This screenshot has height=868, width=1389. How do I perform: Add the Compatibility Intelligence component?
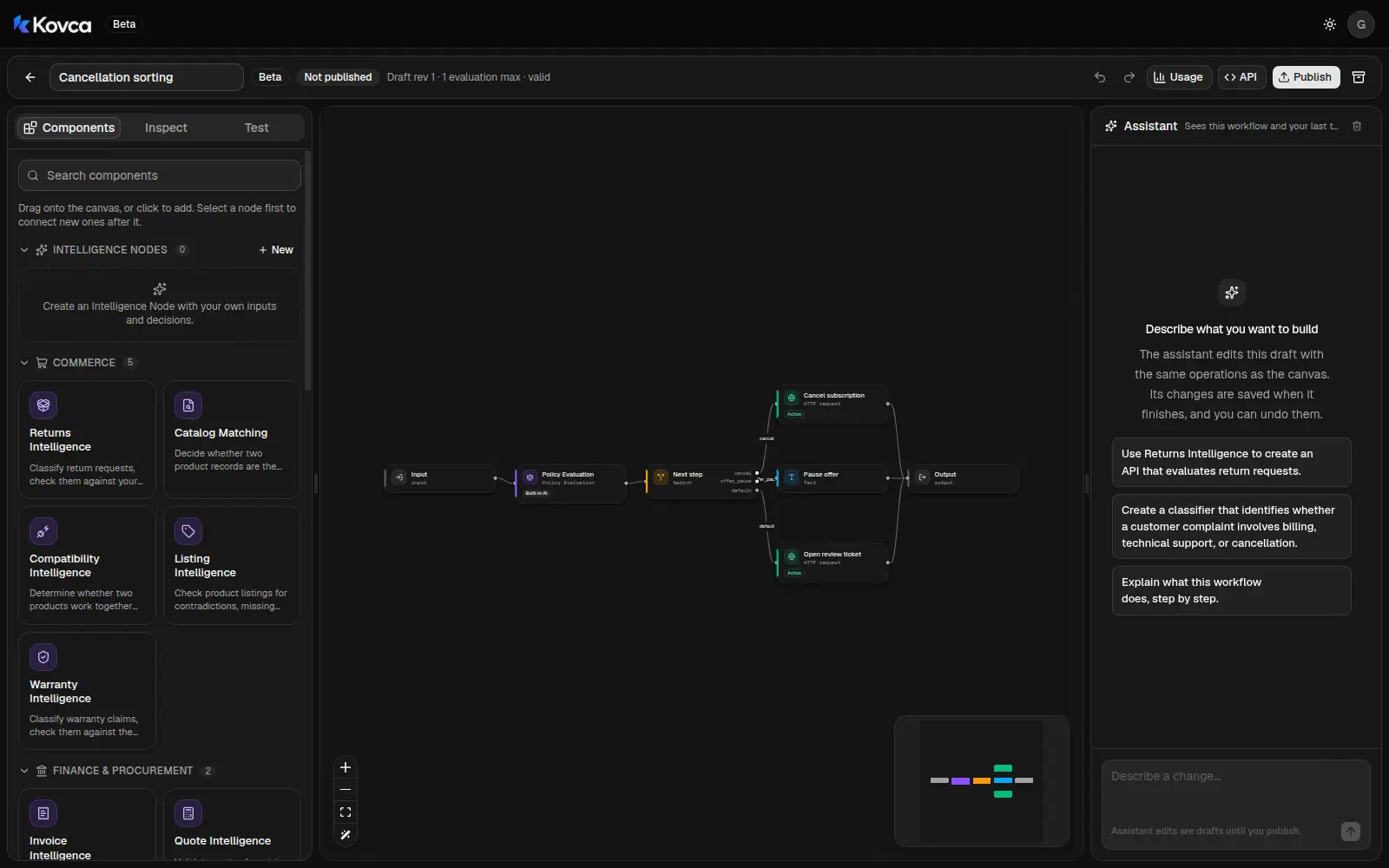[87, 566]
